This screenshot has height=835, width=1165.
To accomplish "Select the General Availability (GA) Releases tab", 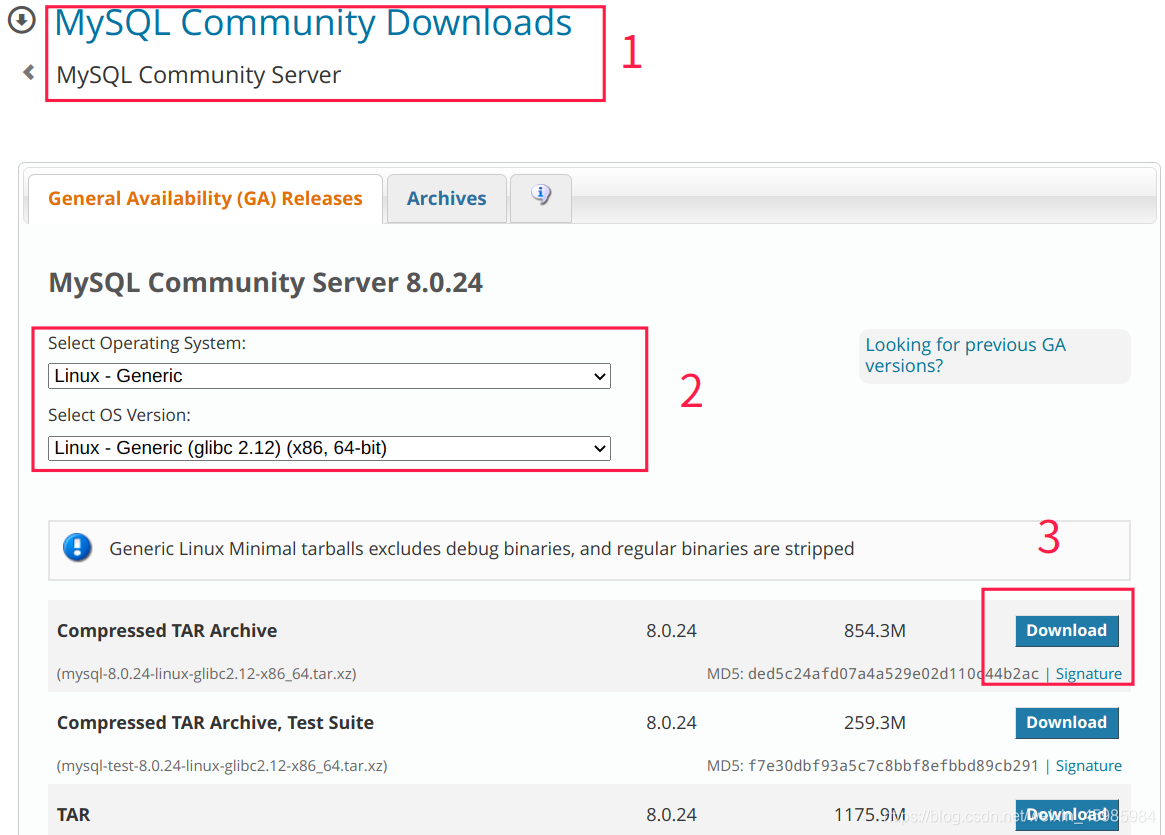I will 207,198.
